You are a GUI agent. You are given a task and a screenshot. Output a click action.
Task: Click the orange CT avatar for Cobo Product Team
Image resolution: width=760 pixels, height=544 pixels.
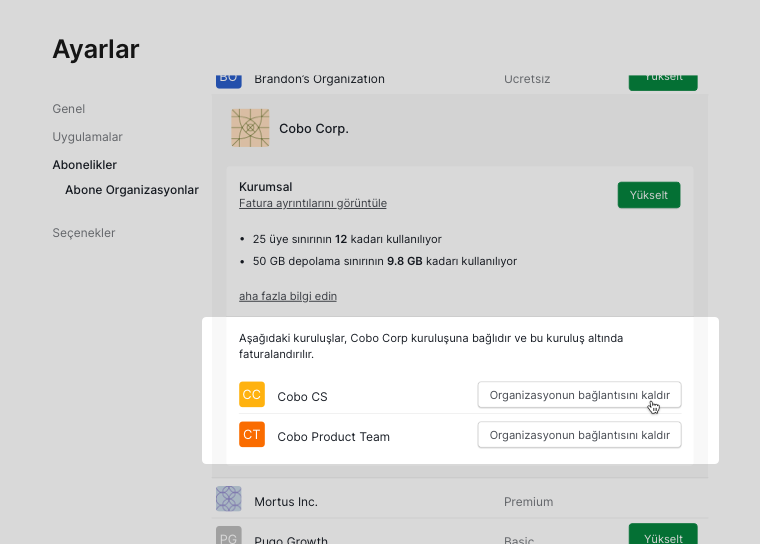click(252, 434)
